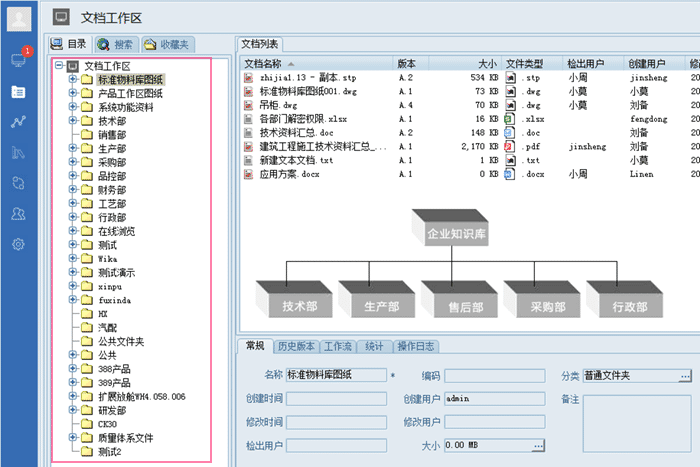Open the settings gear in sidebar
Viewport: 700px width, 467px height.
coord(18,245)
